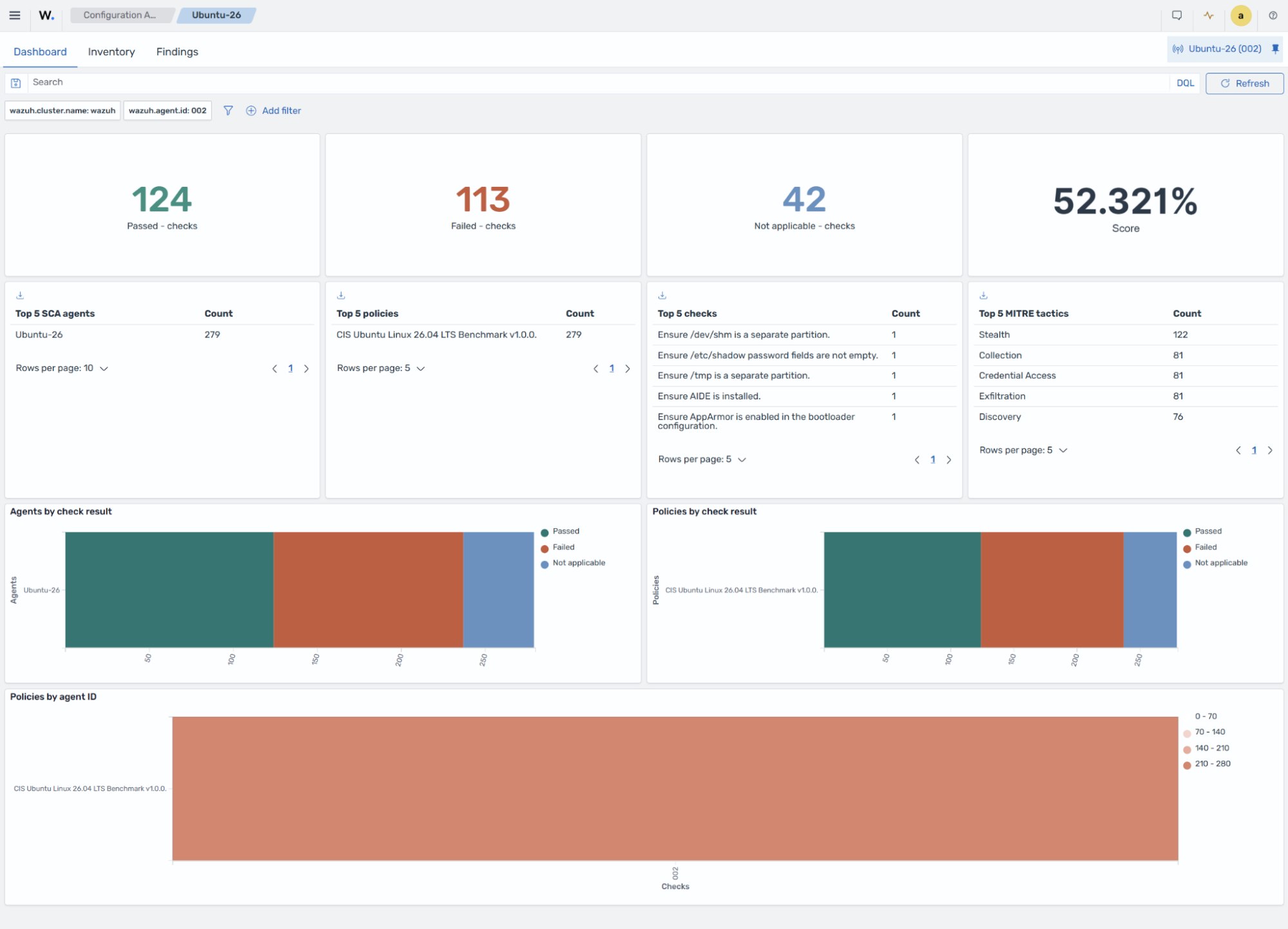Viewport: 1288px width, 929px height.
Task: Open the Configuration A... breadcrumb
Action: 120,15
